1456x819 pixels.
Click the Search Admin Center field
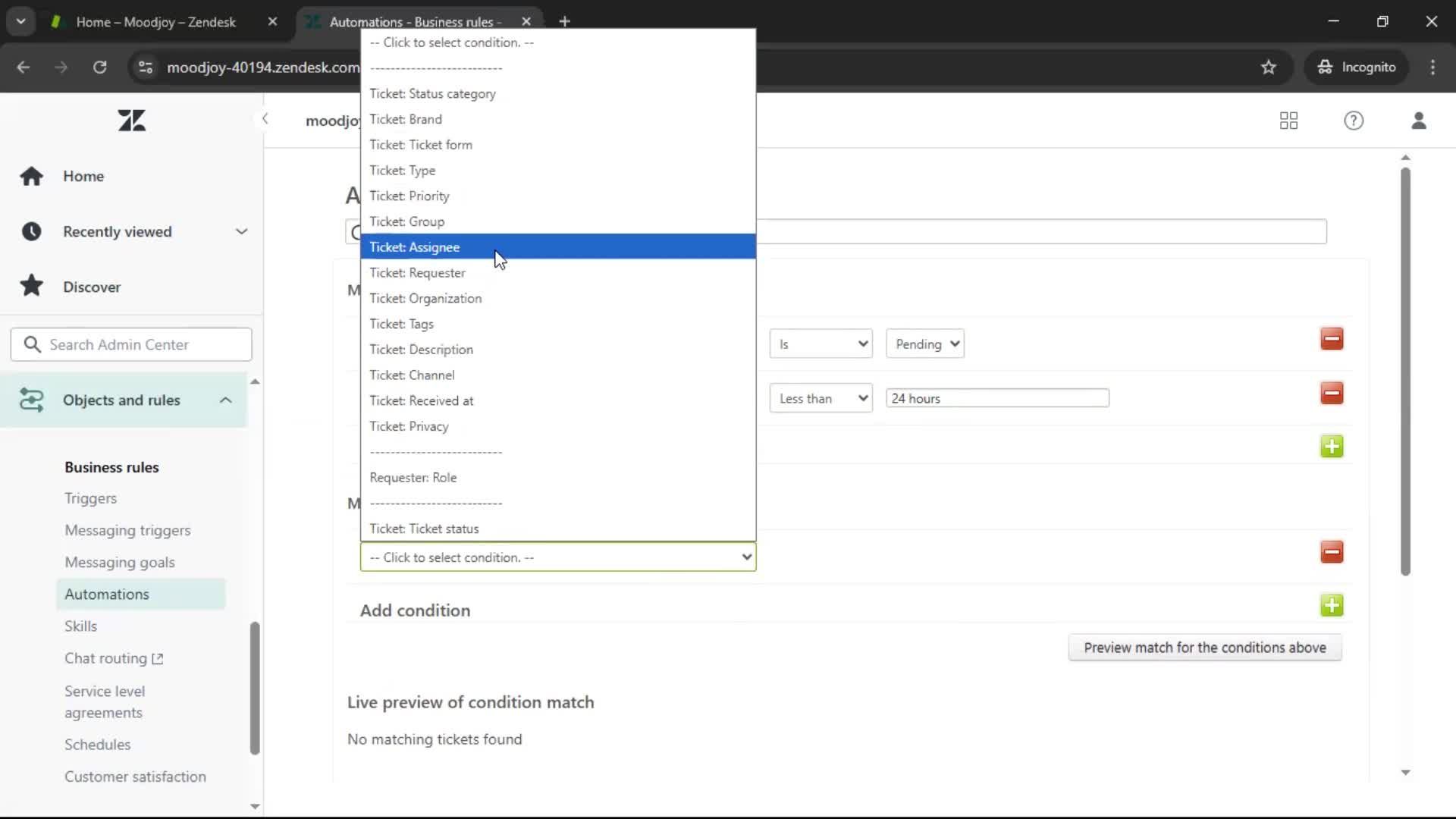pyautogui.click(x=131, y=344)
